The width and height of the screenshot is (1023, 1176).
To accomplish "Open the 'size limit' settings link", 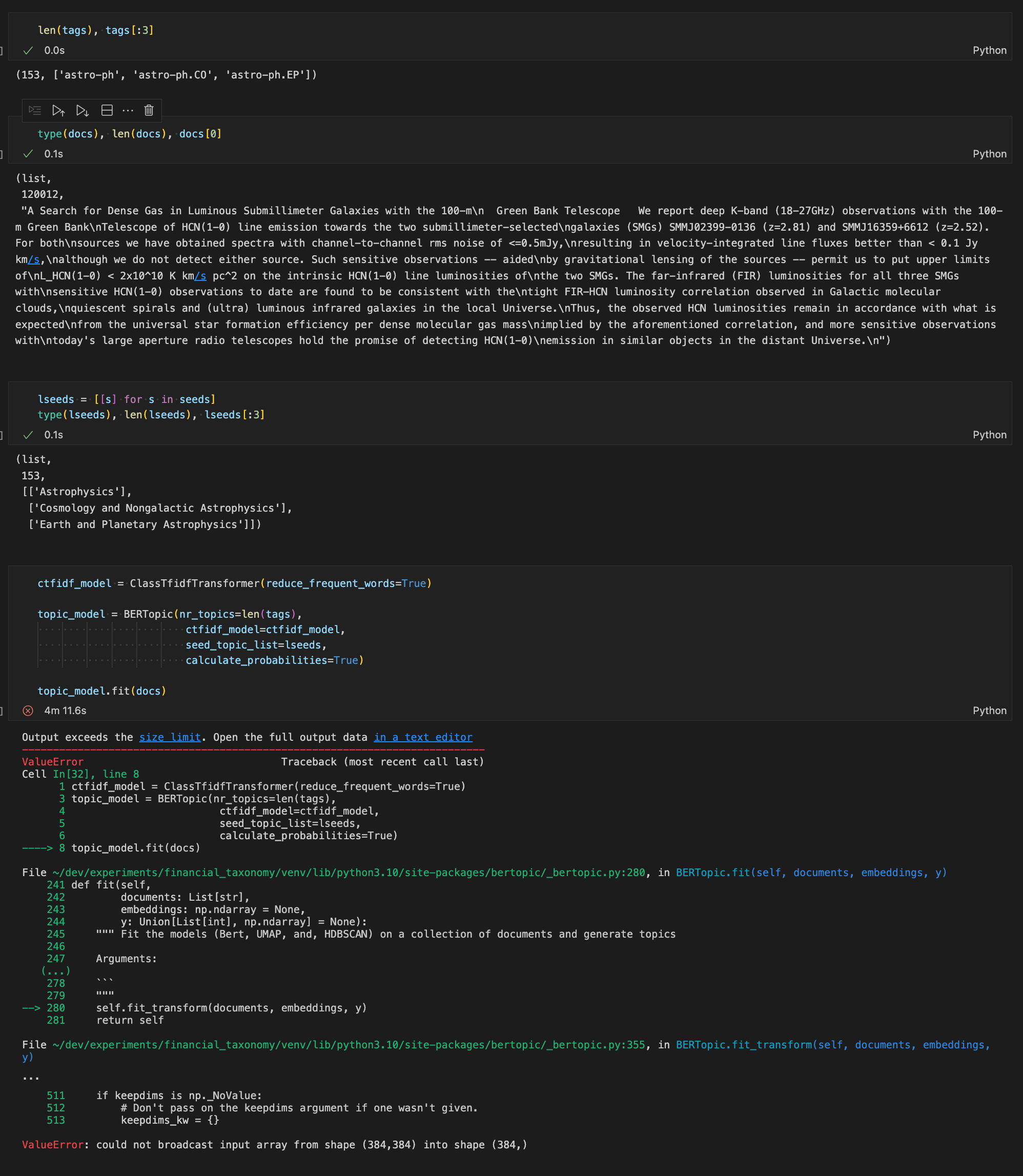I will (x=170, y=737).
